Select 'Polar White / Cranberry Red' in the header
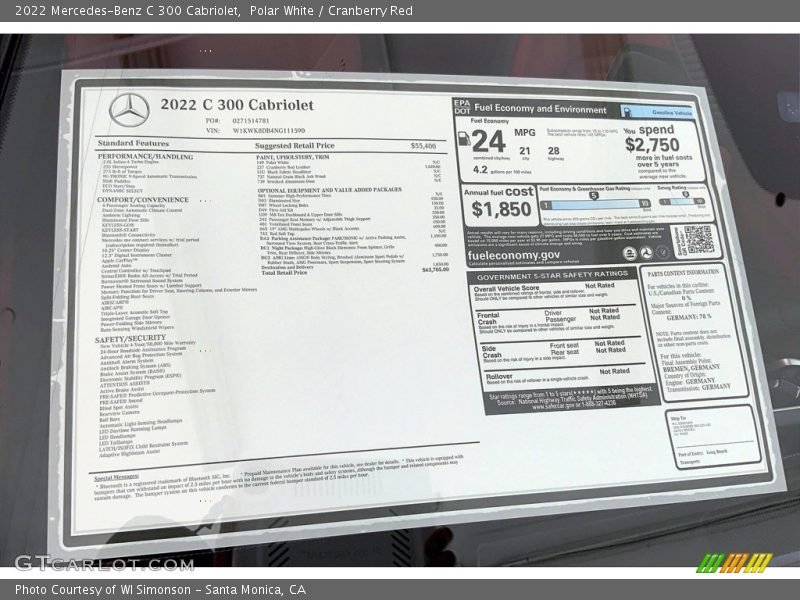 (x=331, y=10)
